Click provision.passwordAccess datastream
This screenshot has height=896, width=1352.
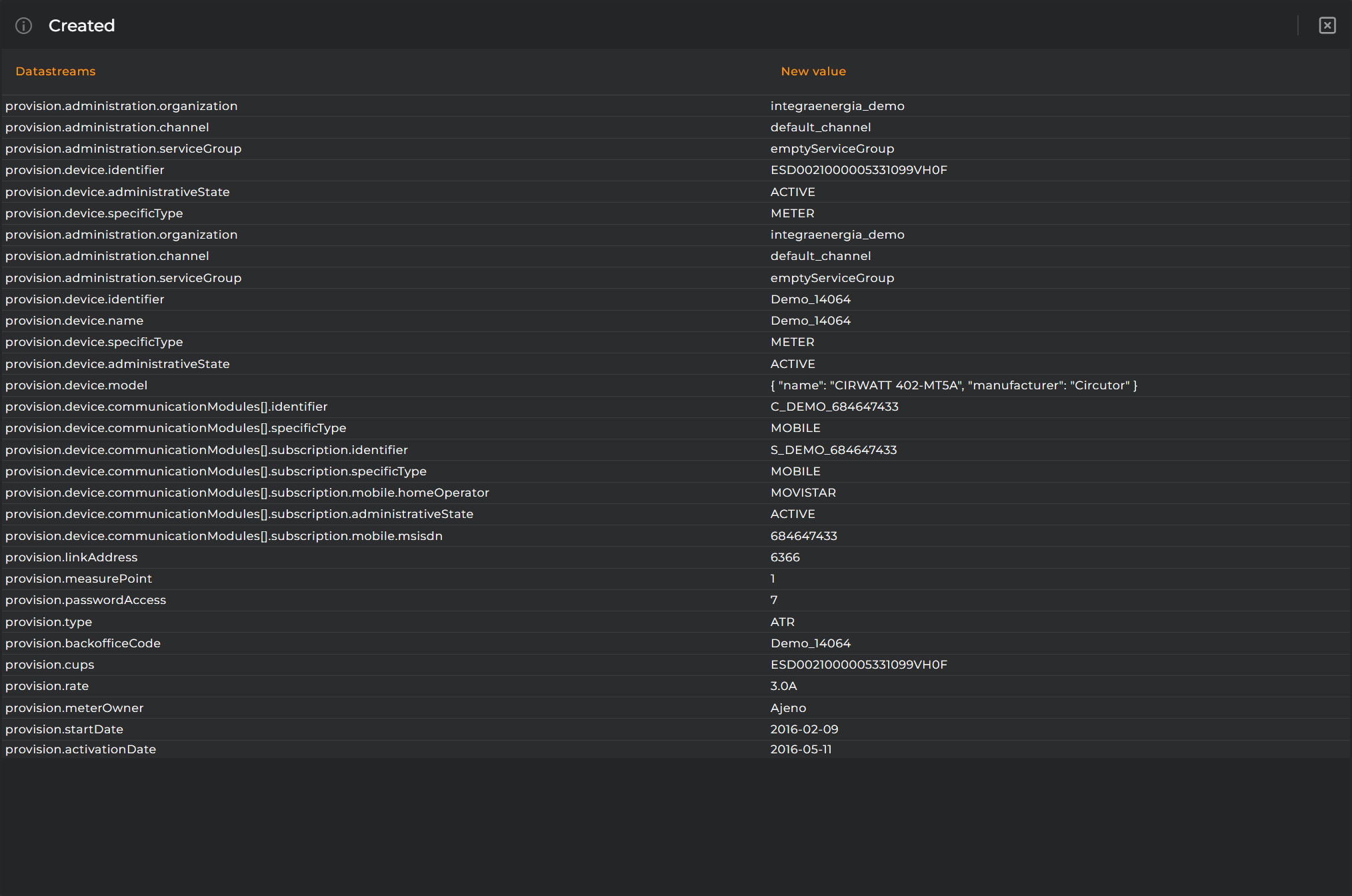pos(86,600)
